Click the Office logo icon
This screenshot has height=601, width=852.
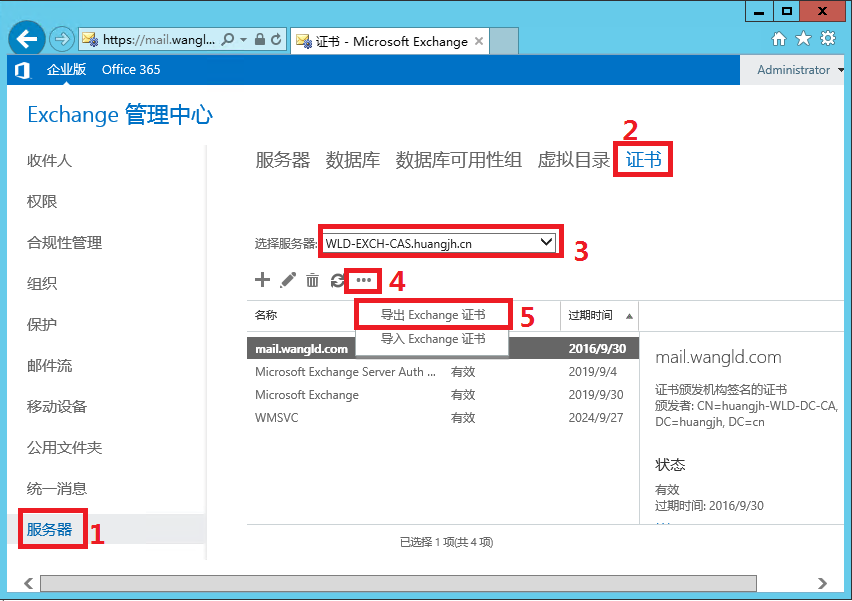pyautogui.click(x=22, y=70)
